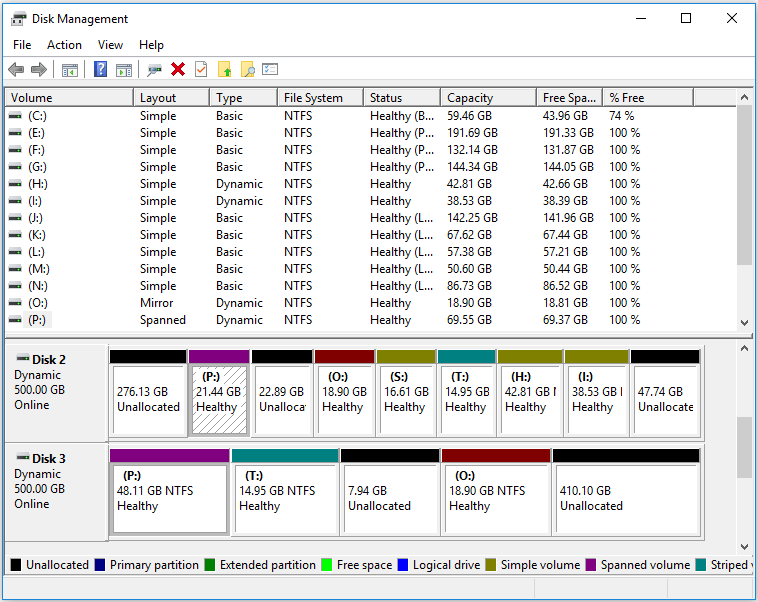
Task: Select the (E:) volume row
Action: pos(371,133)
